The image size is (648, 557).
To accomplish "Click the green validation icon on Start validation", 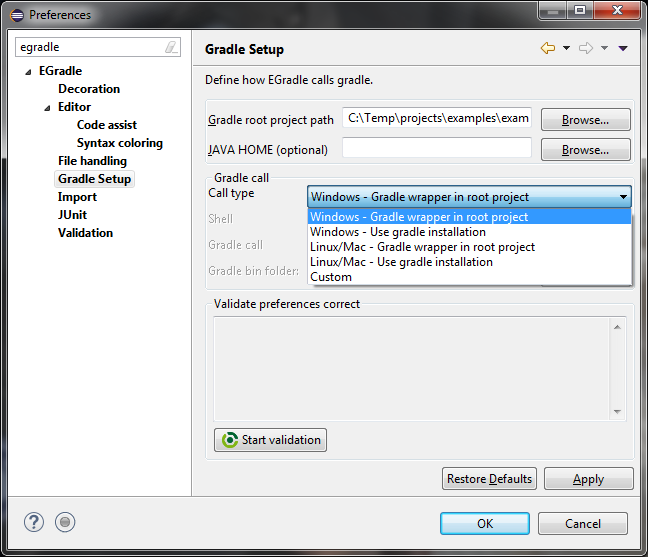I will (230, 440).
